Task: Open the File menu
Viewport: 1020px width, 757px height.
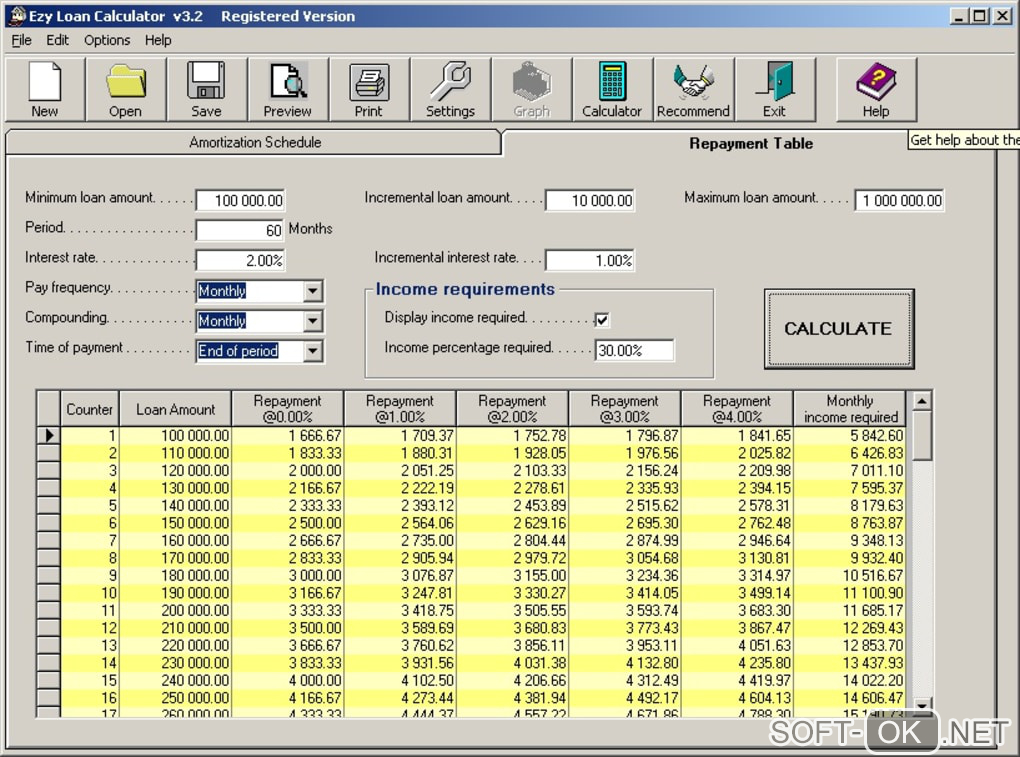Action: coord(21,40)
